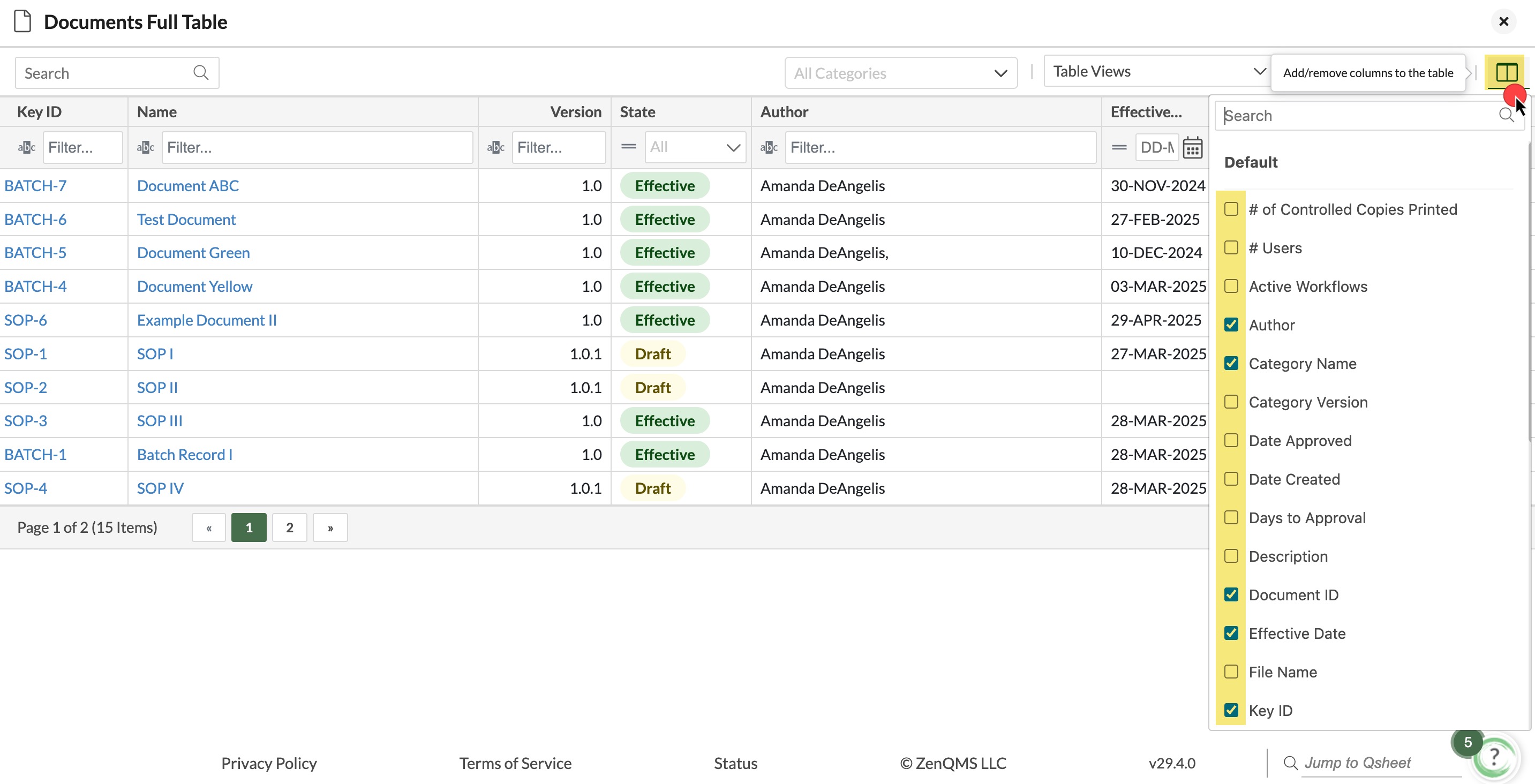Open the Status footer link
Screen dimensions: 1535x784
[x=735, y=763]
